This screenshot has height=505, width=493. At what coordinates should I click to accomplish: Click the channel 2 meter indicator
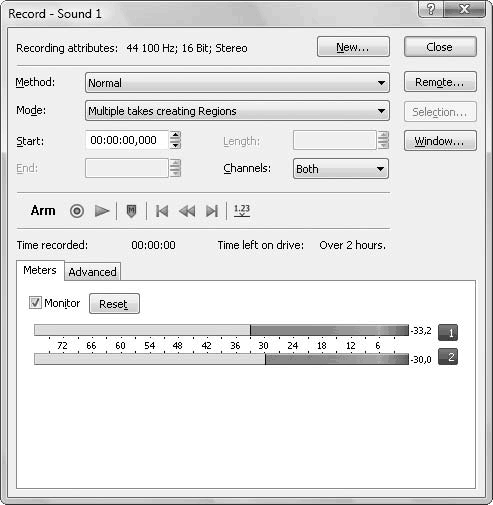tap(448, 357)
